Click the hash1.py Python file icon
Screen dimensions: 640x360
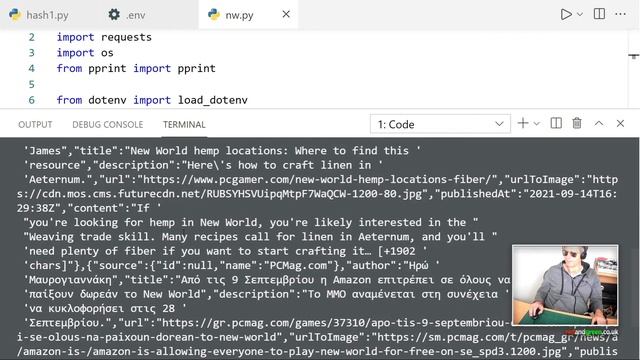pyautogui.click(x=15, y=15)
